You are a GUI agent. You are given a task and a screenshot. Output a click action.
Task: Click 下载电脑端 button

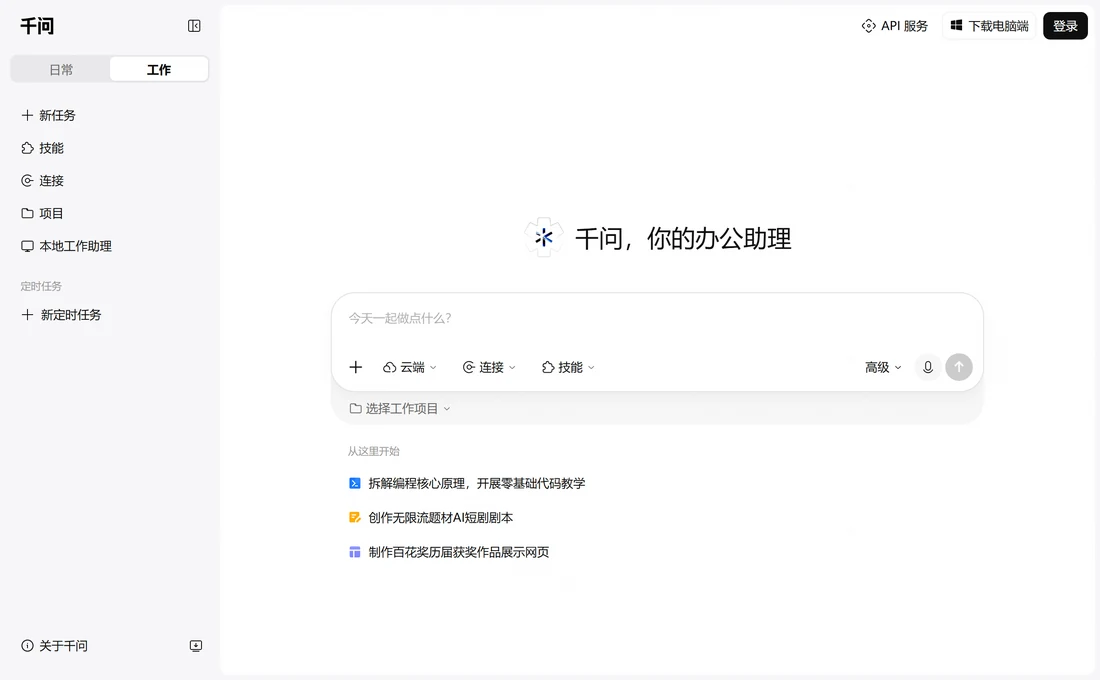pos(989,26)
